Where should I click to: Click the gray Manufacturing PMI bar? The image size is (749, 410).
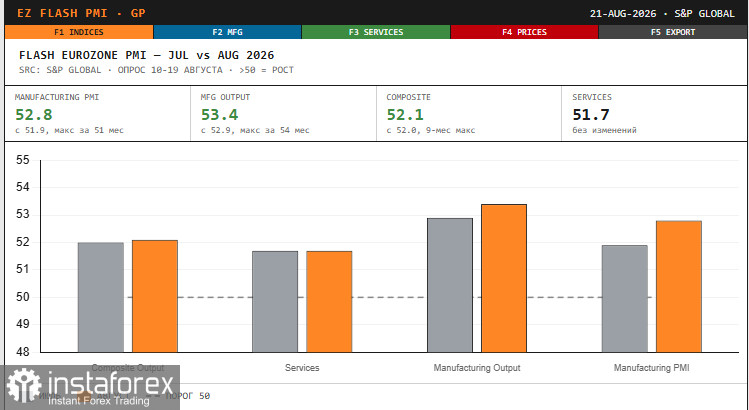click(625, 299)
